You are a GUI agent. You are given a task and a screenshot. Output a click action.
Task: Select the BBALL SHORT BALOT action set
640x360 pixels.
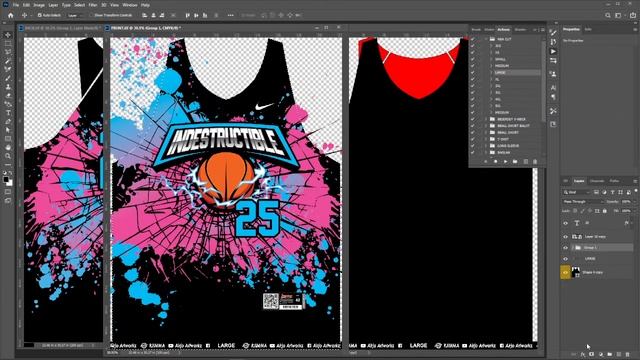tap(513, 125)
